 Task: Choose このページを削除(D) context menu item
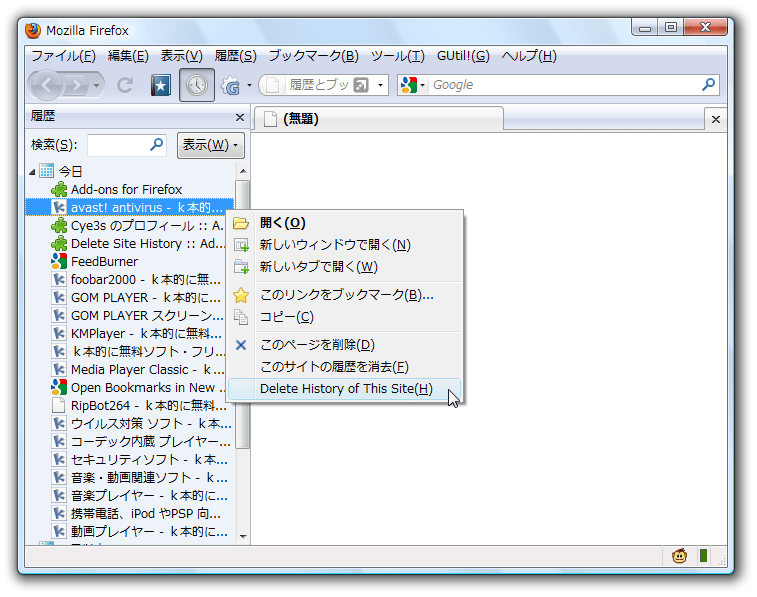pyautogui.click(x=345, y=345)
